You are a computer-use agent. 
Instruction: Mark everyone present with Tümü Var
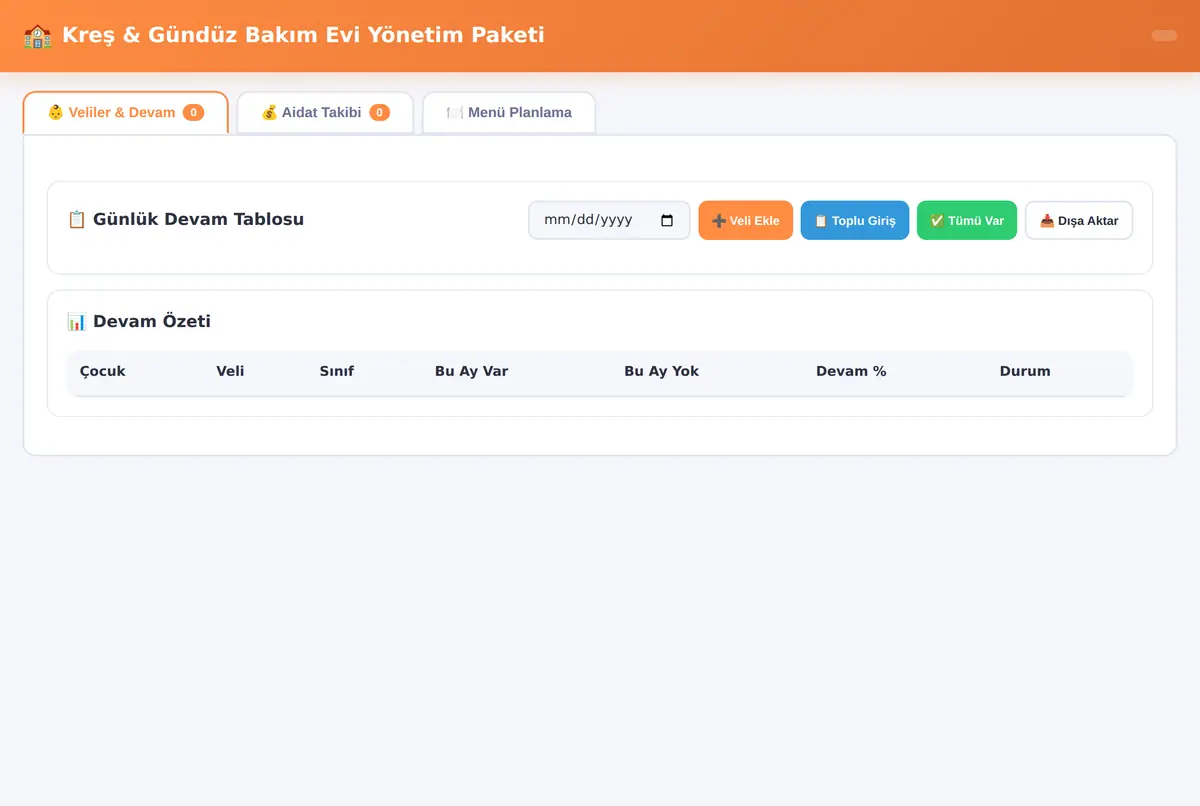click(x=967, y=220)
